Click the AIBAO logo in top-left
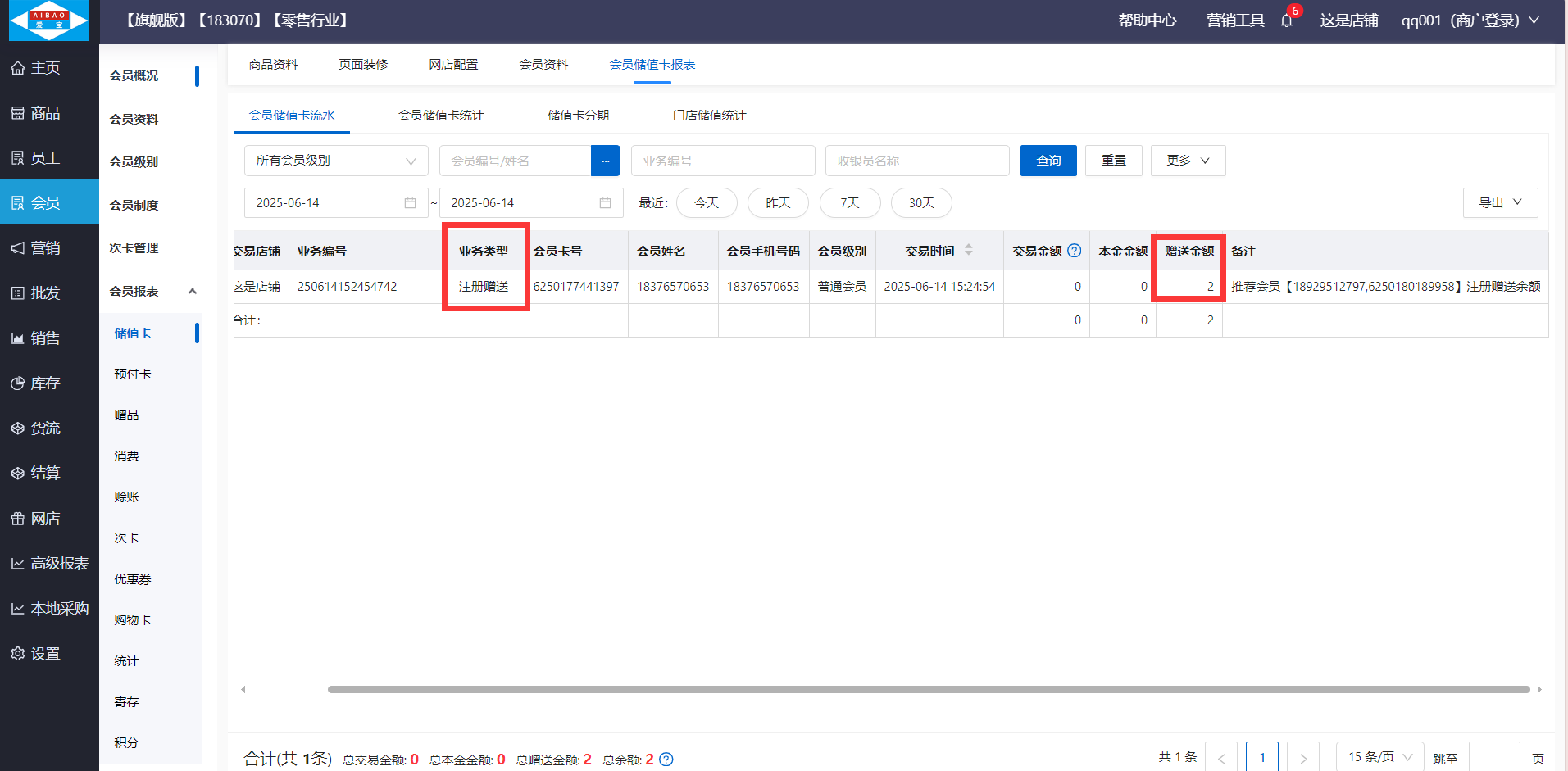 (x=48, y=20)
